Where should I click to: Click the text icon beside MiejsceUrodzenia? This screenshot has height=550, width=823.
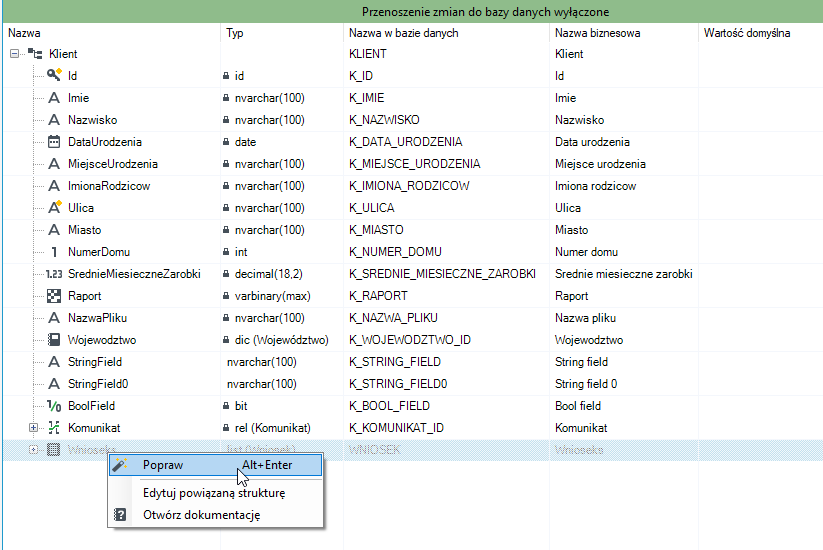(54, 164)
